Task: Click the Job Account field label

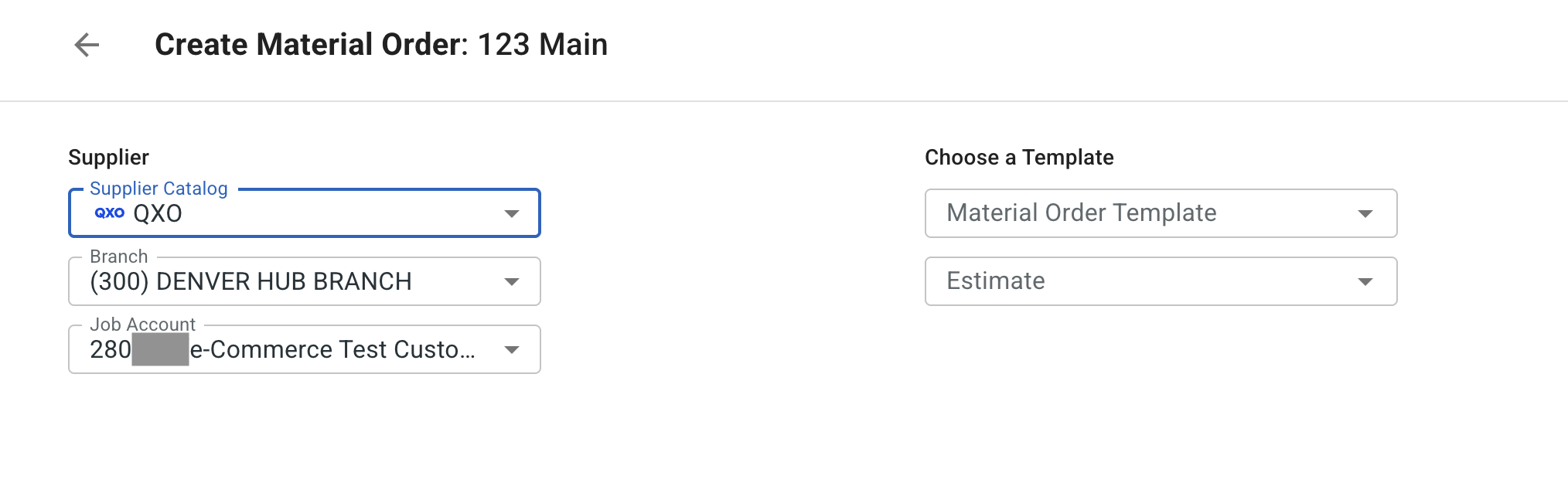Action: [142, 325]
